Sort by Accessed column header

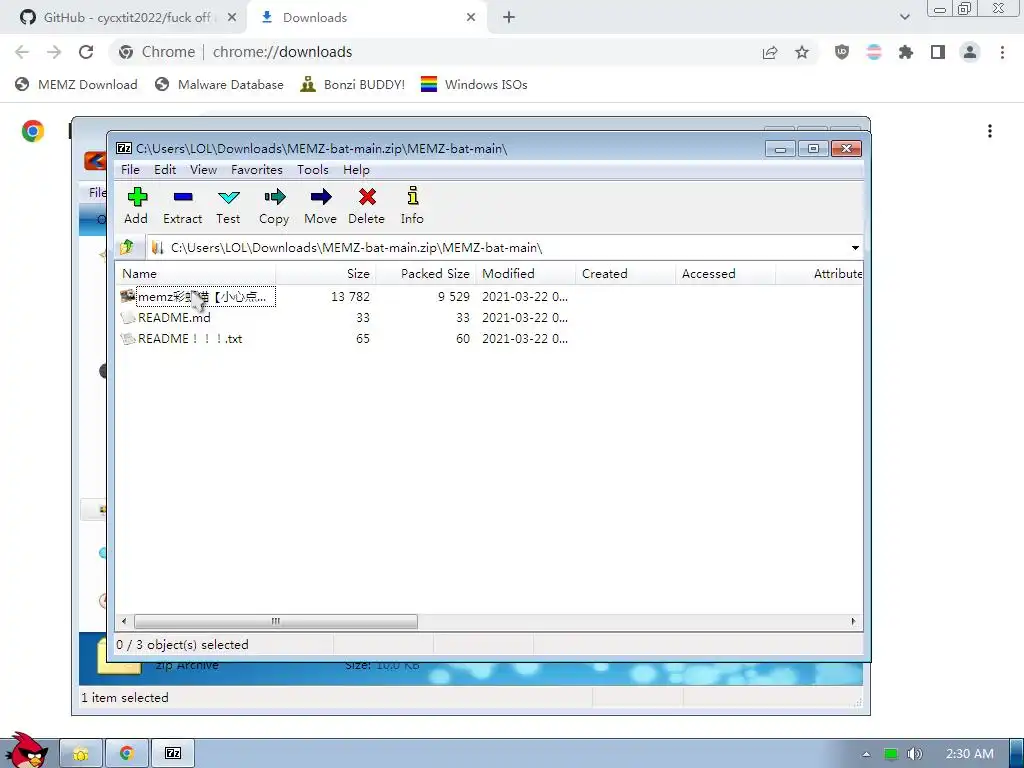[x=725, y=274]
